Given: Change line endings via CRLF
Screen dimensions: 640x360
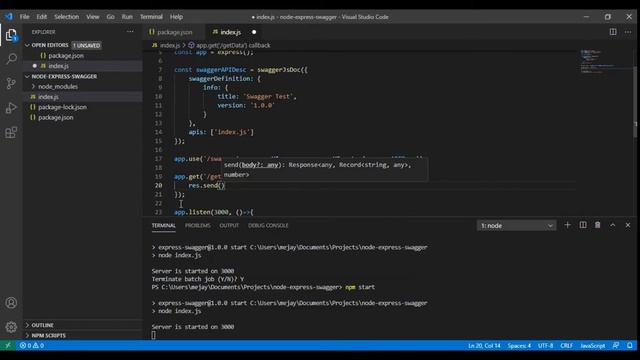Looking at the screenshot, I should (566, 345).
